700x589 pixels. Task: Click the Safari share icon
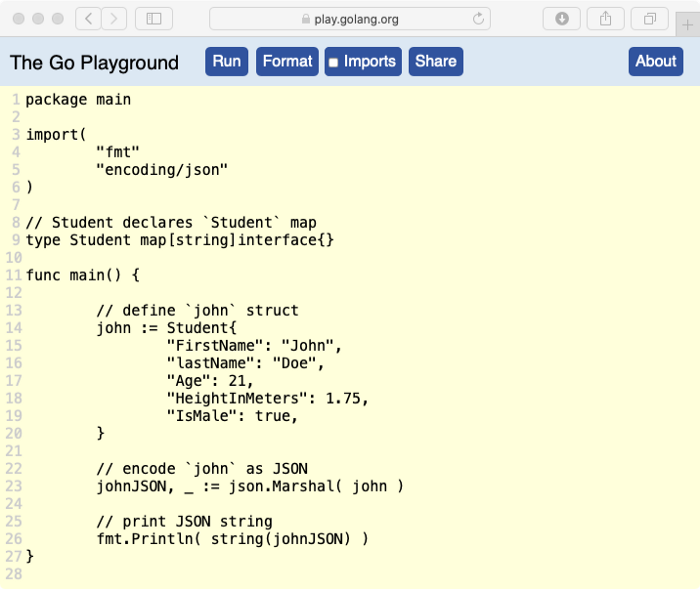pyautogui.click(x=606, y=18)
